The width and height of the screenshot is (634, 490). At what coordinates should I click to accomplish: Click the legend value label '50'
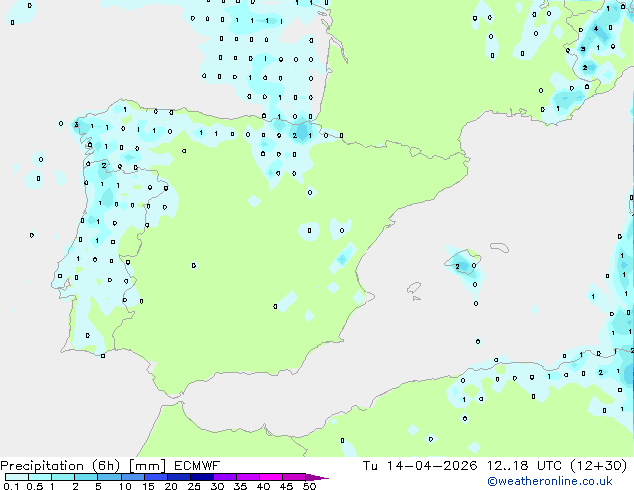coord(310,486)
